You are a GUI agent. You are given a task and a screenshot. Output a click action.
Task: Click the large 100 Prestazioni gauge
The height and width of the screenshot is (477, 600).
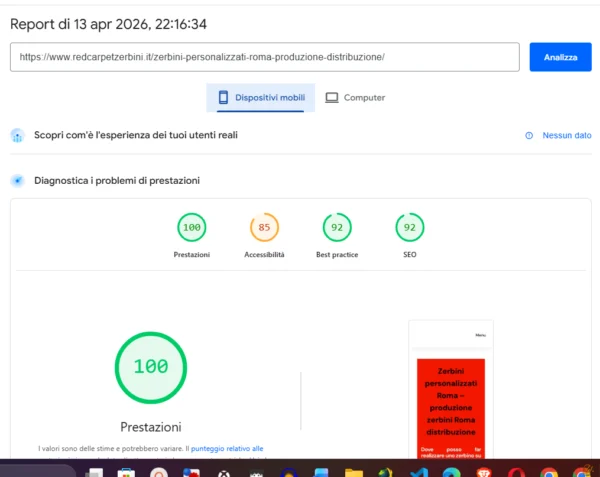click(151, 367)
